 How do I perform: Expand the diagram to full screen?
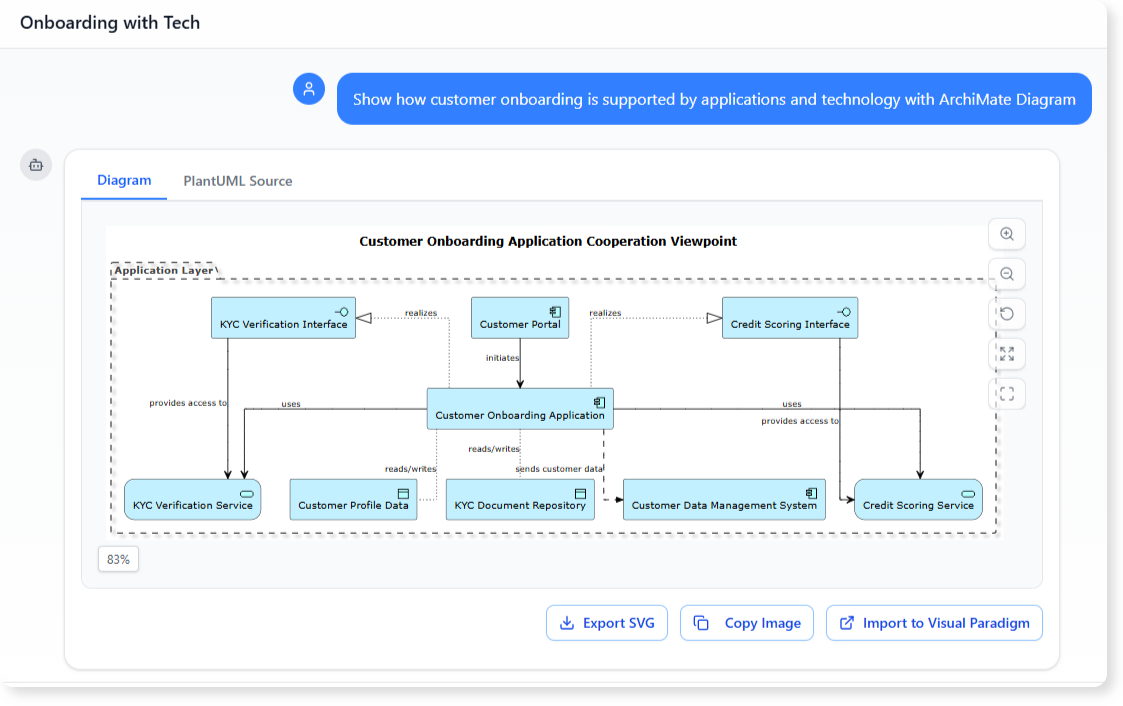1007,353
